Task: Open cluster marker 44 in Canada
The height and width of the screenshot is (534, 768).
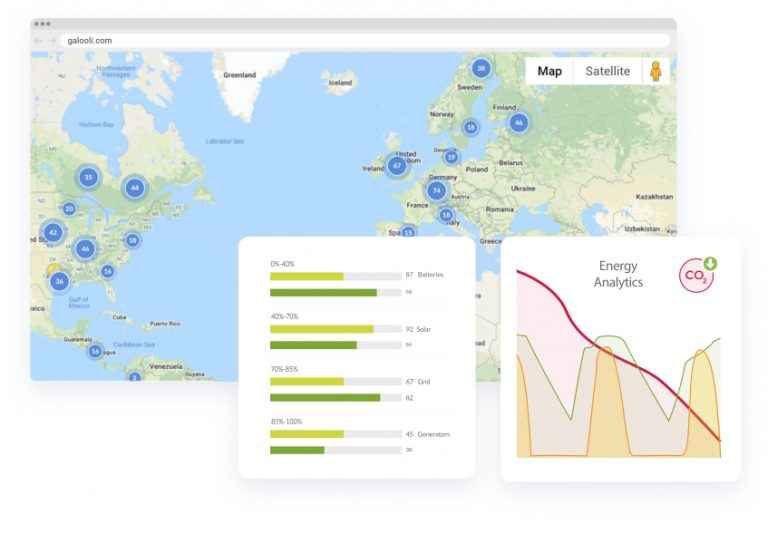Action: pos(135,188)
